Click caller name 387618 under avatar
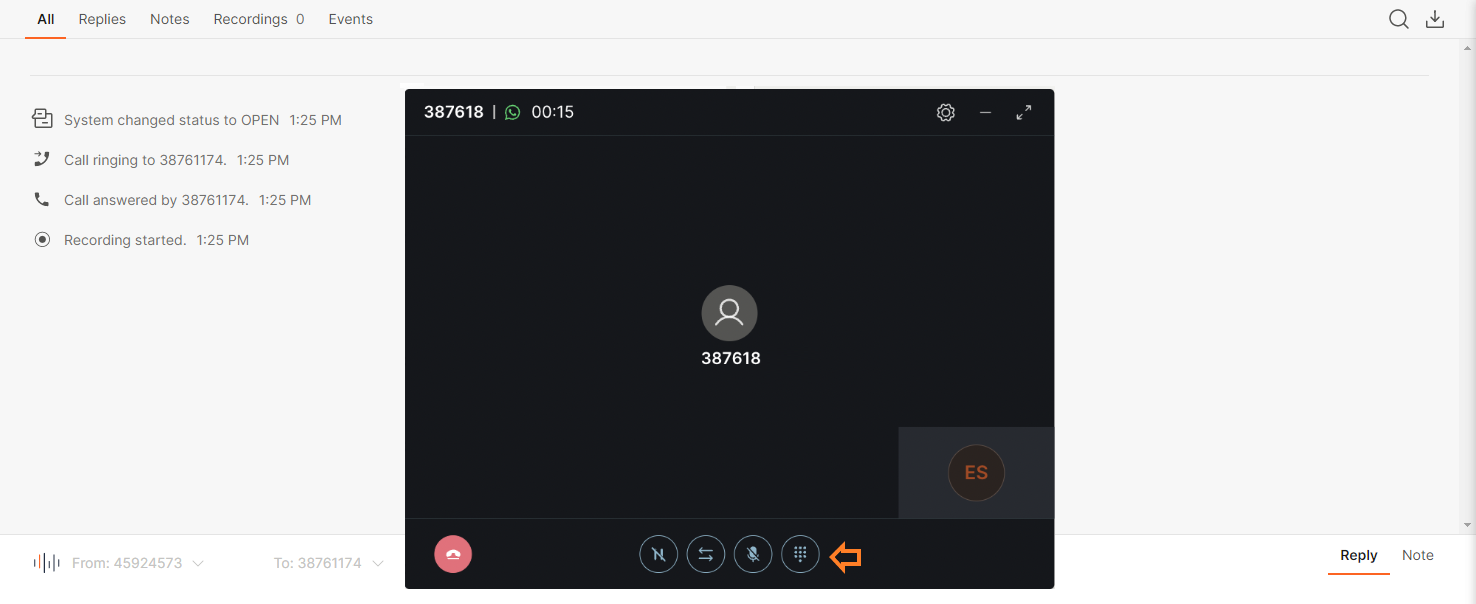 click(x=730, y=358)
